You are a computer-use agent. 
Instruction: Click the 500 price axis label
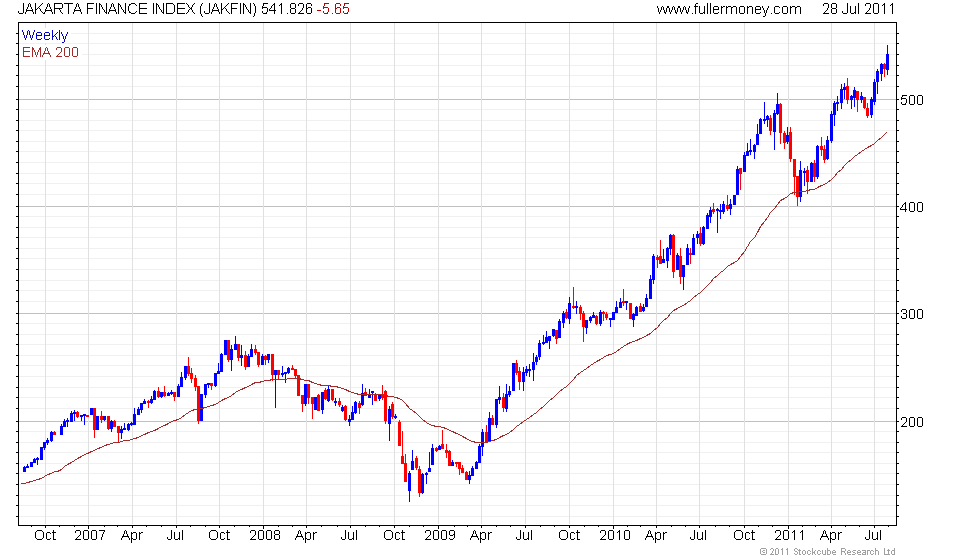912,100
